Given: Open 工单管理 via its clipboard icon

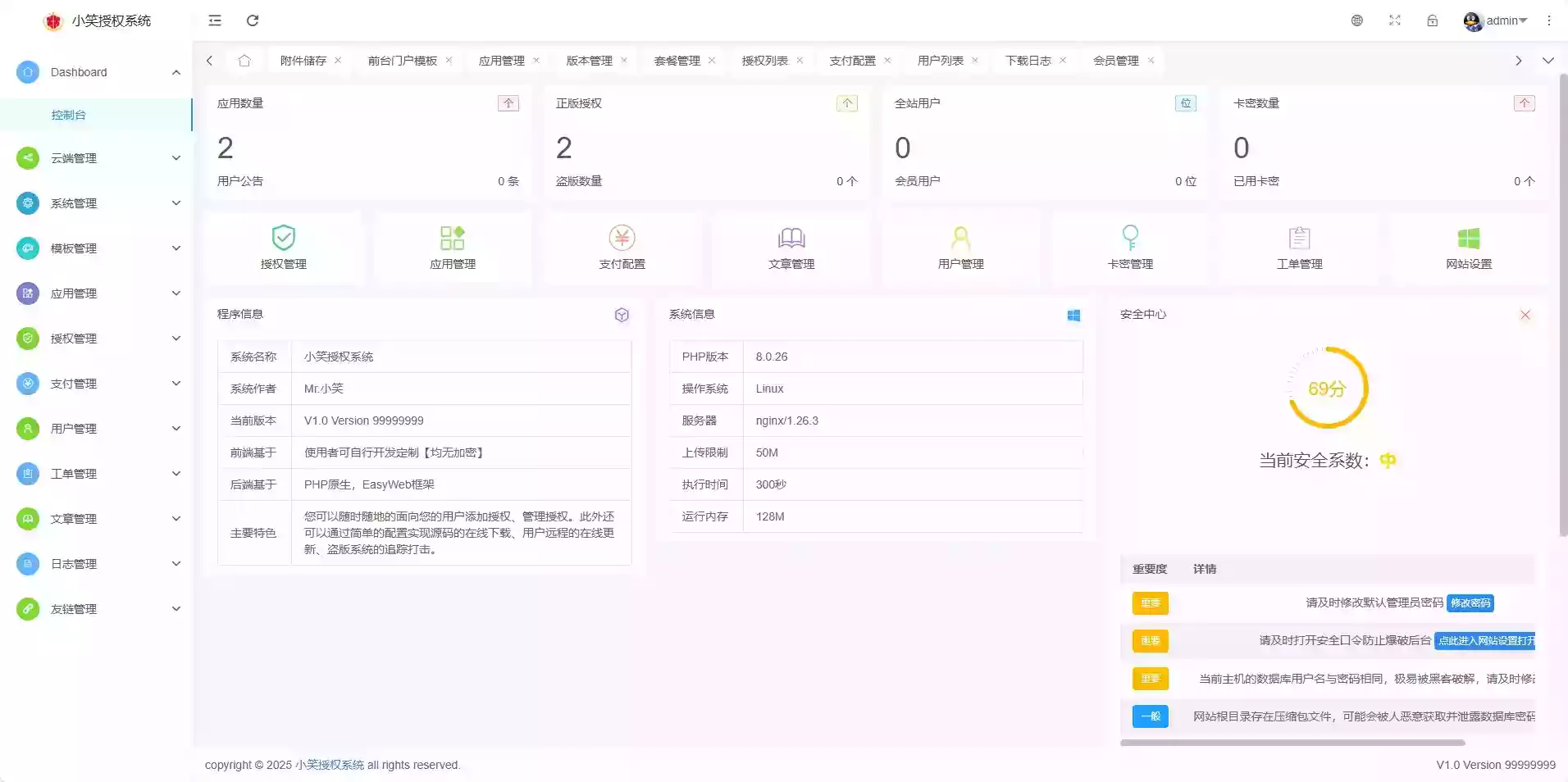Looking at the screenshot, I should (1300, 239).
